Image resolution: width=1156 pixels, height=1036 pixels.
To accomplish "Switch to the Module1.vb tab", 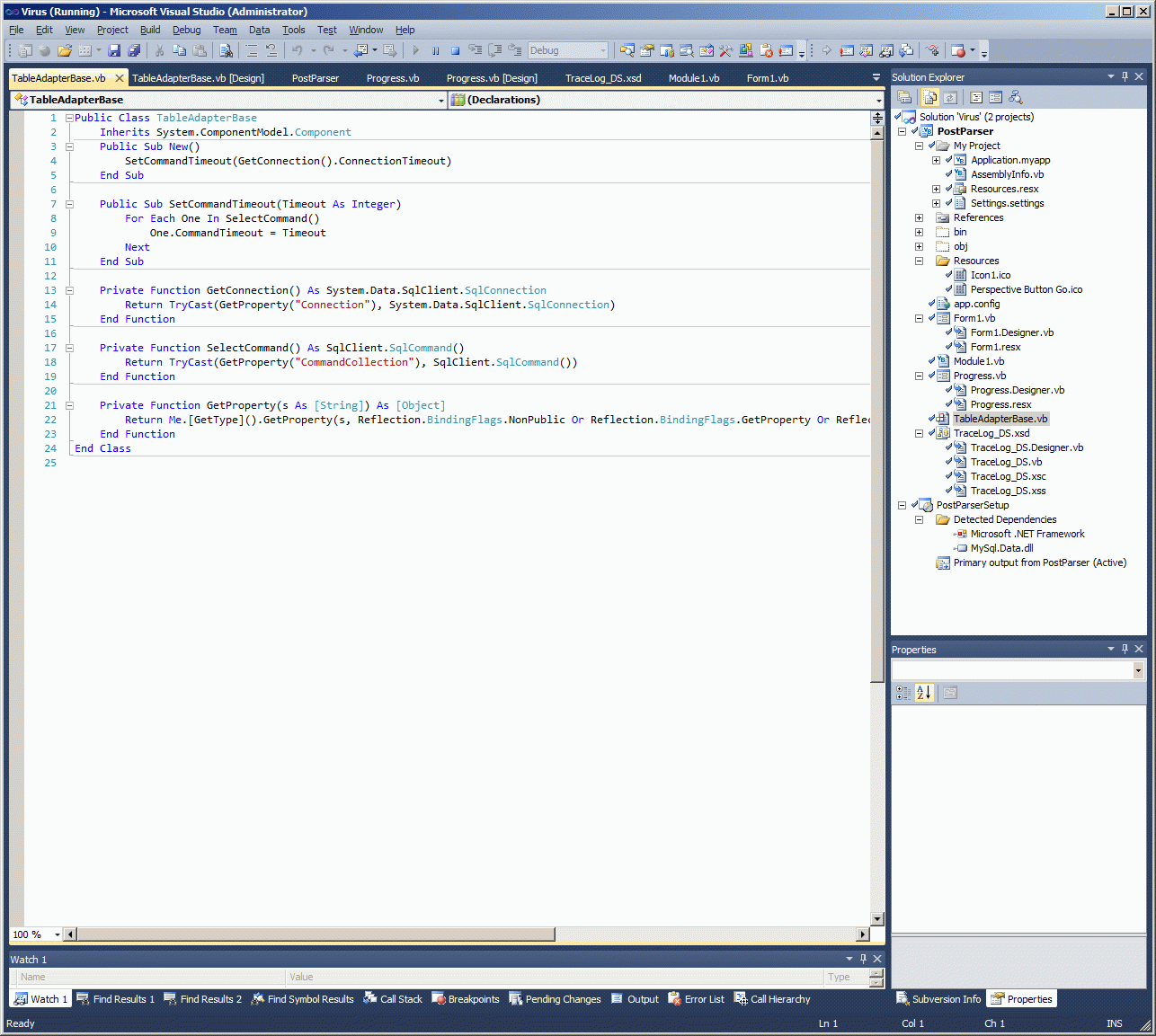I will [x=693, y=78].
